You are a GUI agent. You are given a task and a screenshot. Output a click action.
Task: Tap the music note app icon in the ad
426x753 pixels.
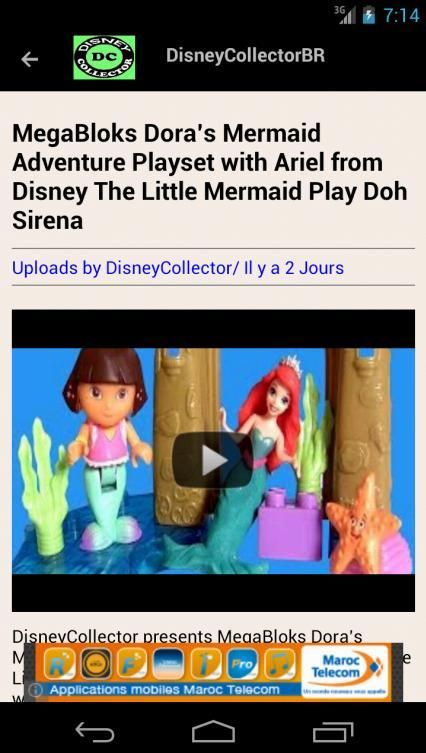pos(279,664)
